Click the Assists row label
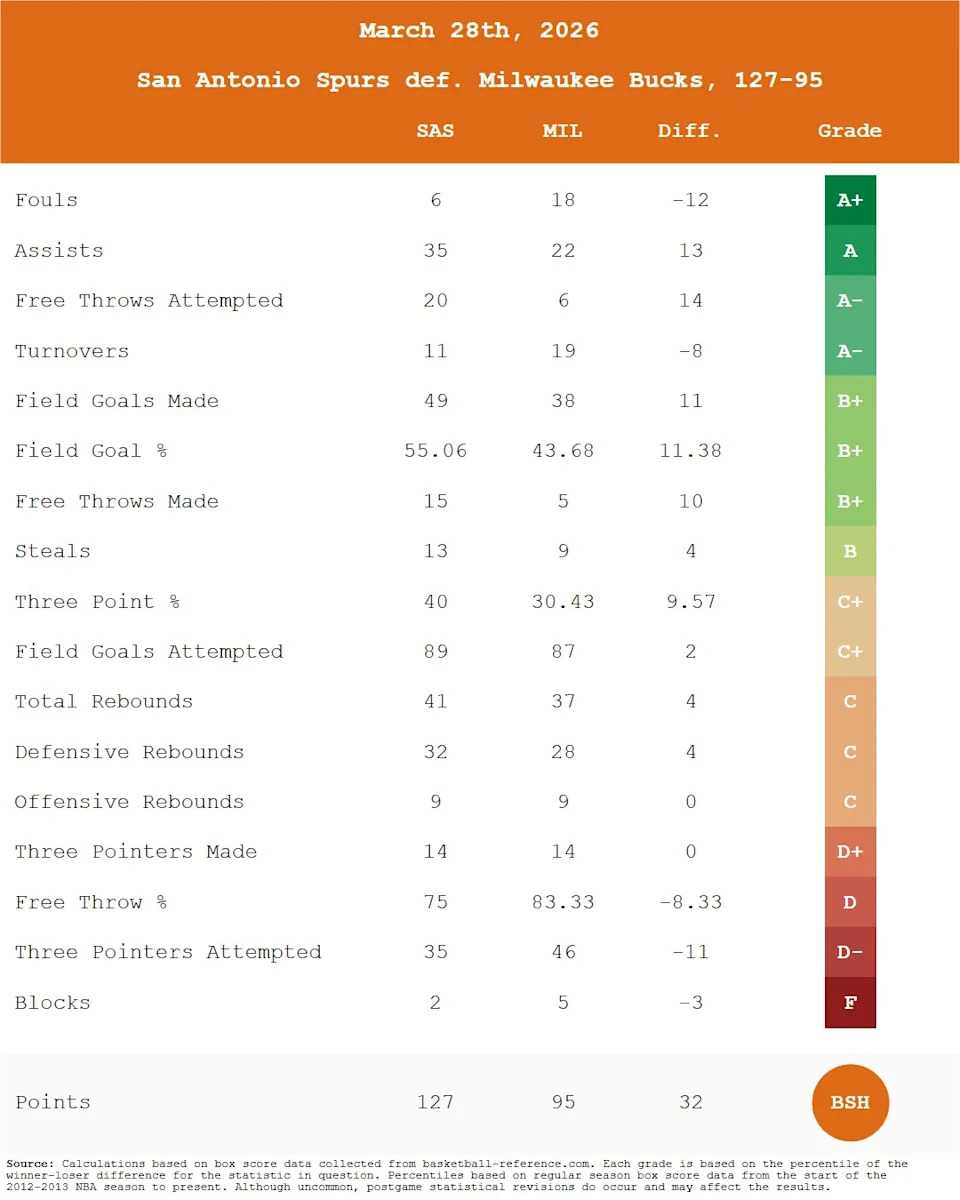 (x=59, y=251)
